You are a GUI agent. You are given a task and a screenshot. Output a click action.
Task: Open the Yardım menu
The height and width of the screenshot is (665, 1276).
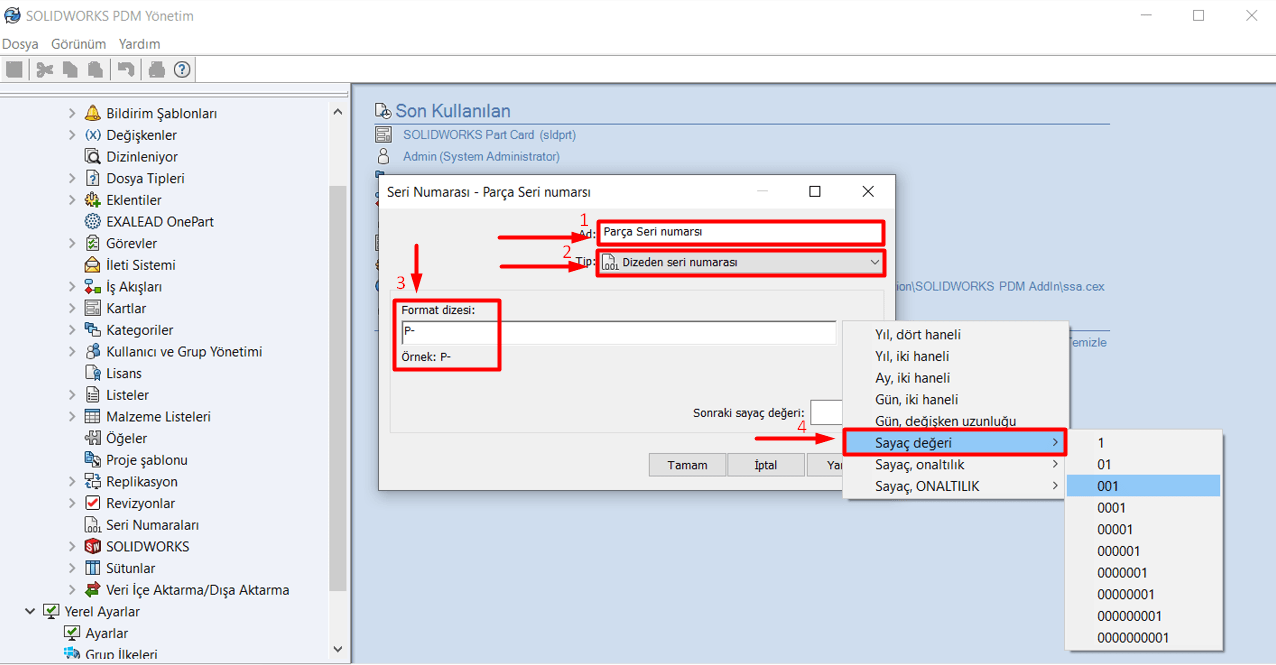coord(139,44)
